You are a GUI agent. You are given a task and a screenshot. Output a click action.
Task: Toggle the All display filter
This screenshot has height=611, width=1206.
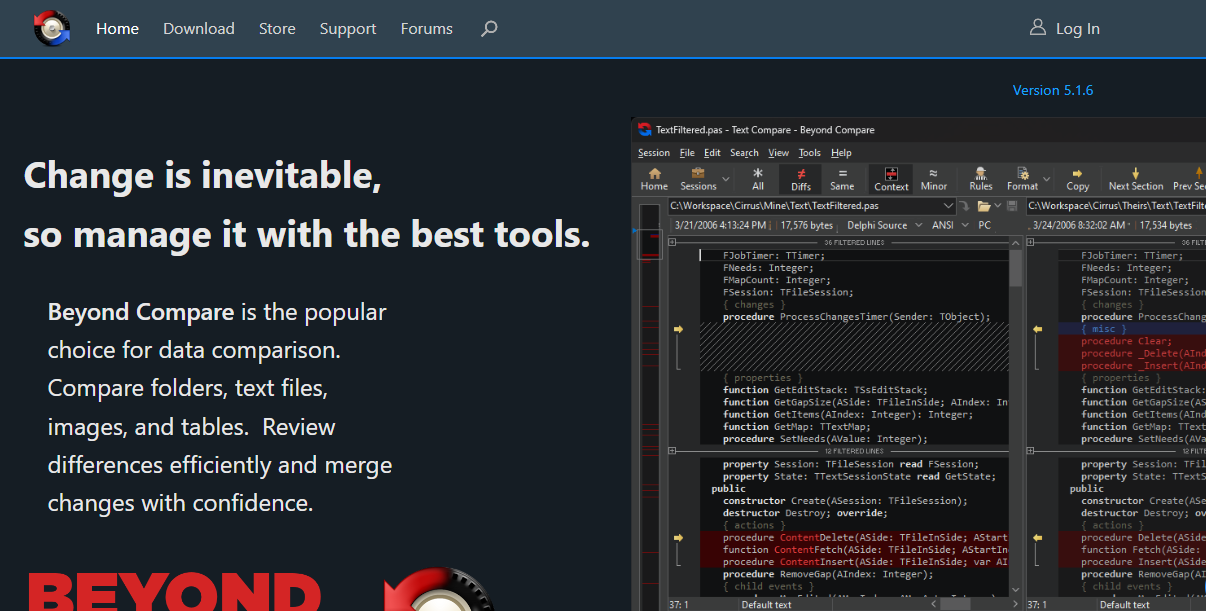pos(758,179)
